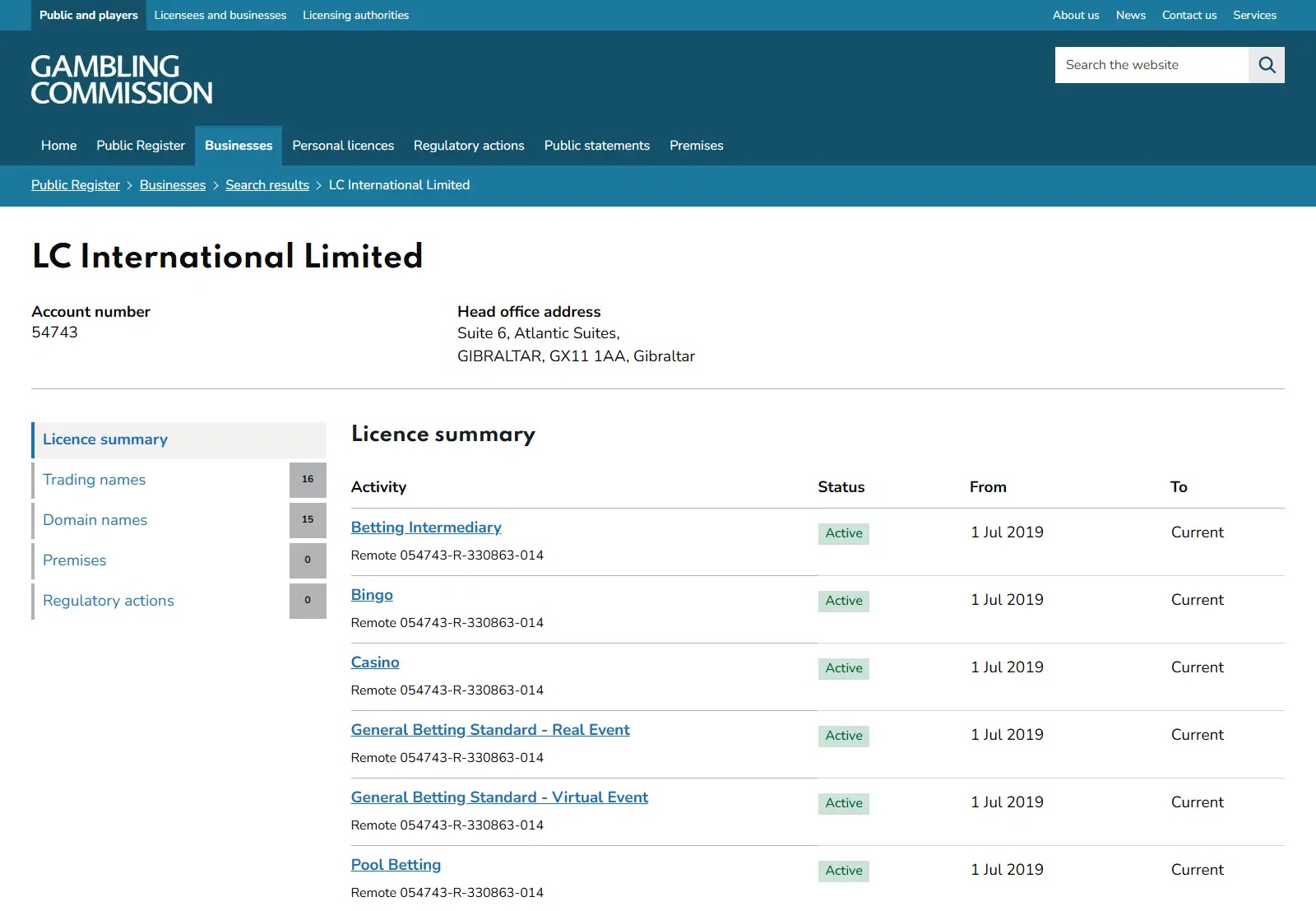Select Public Register in main navigation
Viewport: 1316px width, 911px height.
[x=141, y=146]
